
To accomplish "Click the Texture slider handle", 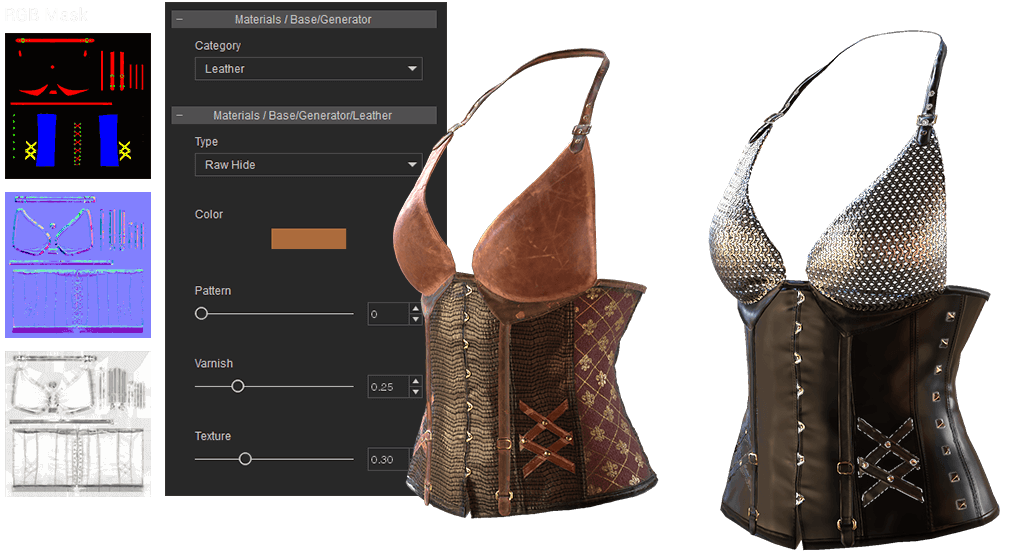I will 245,459.
